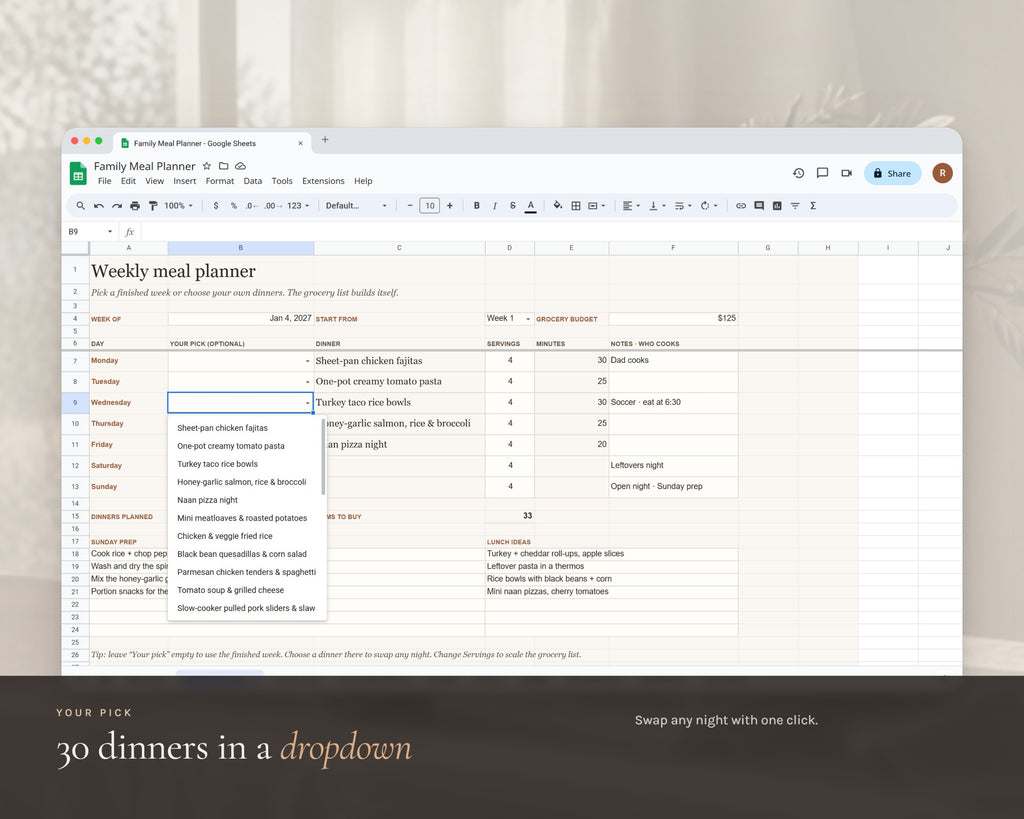Screen dimensions: 1024x819
Task: Open the account avatar R
Action: (x=942, y=173)
